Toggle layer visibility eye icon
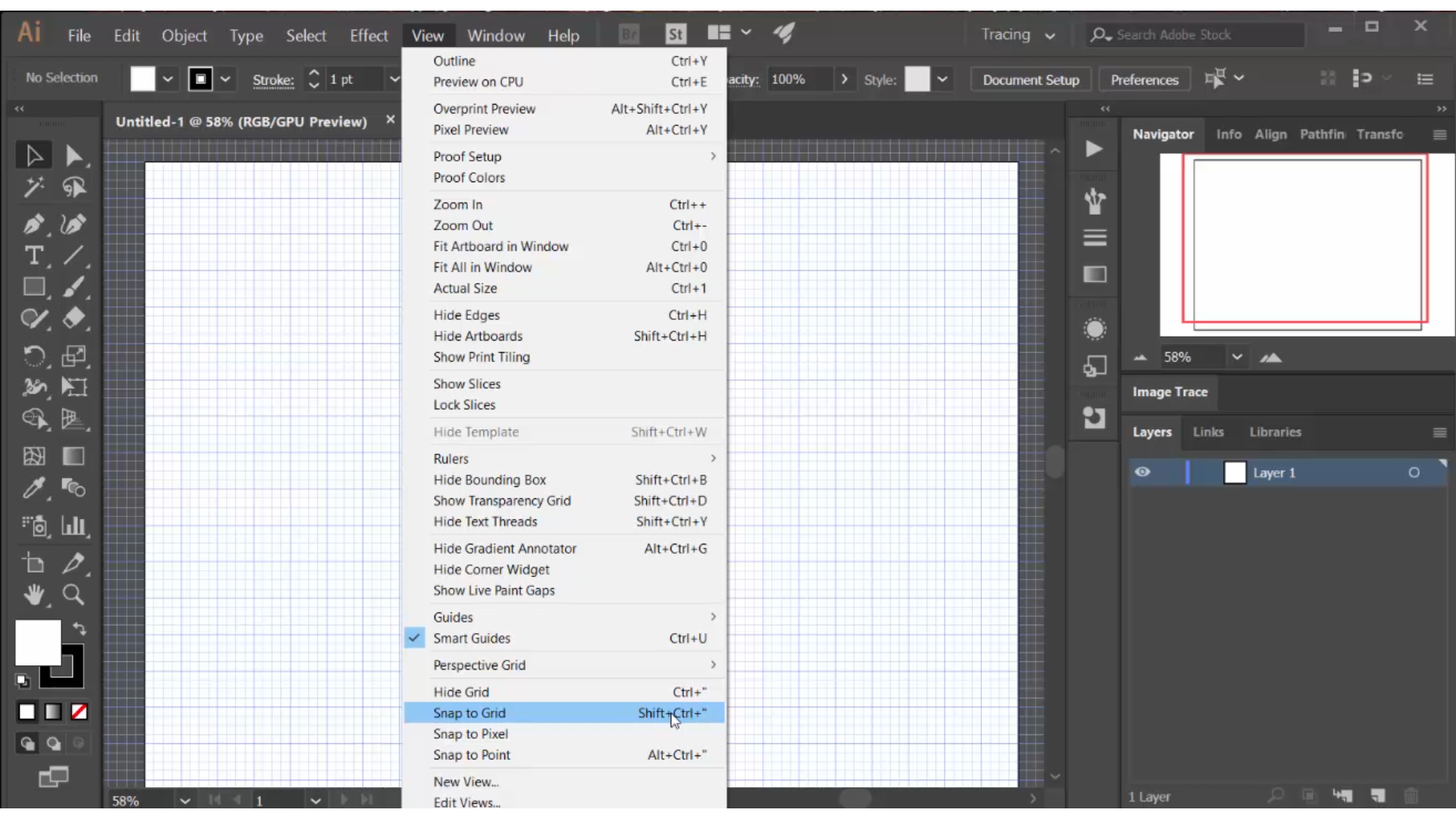The width and height of the screenshot is (1456, 819). (x=1143, y=472)
